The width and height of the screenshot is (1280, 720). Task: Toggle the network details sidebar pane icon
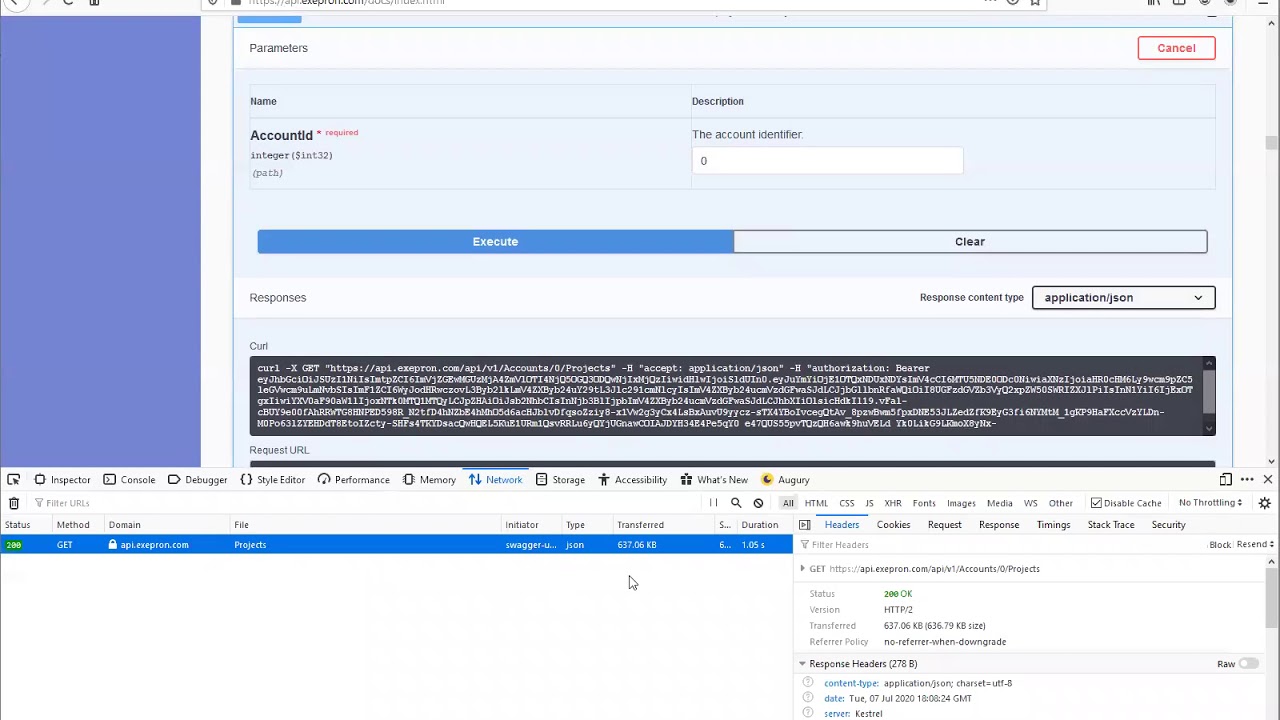[804, 525]
